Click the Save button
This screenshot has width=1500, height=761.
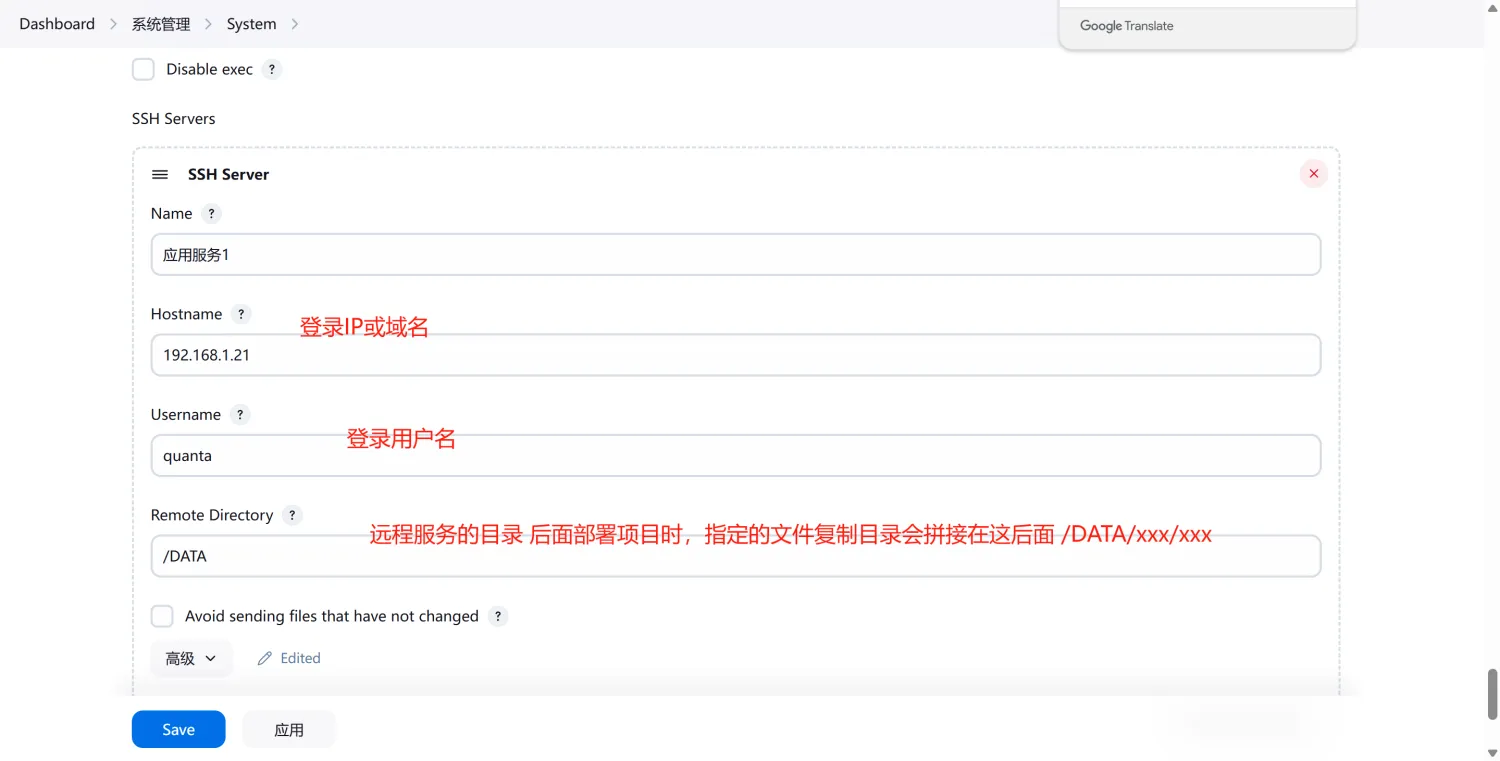178,729
